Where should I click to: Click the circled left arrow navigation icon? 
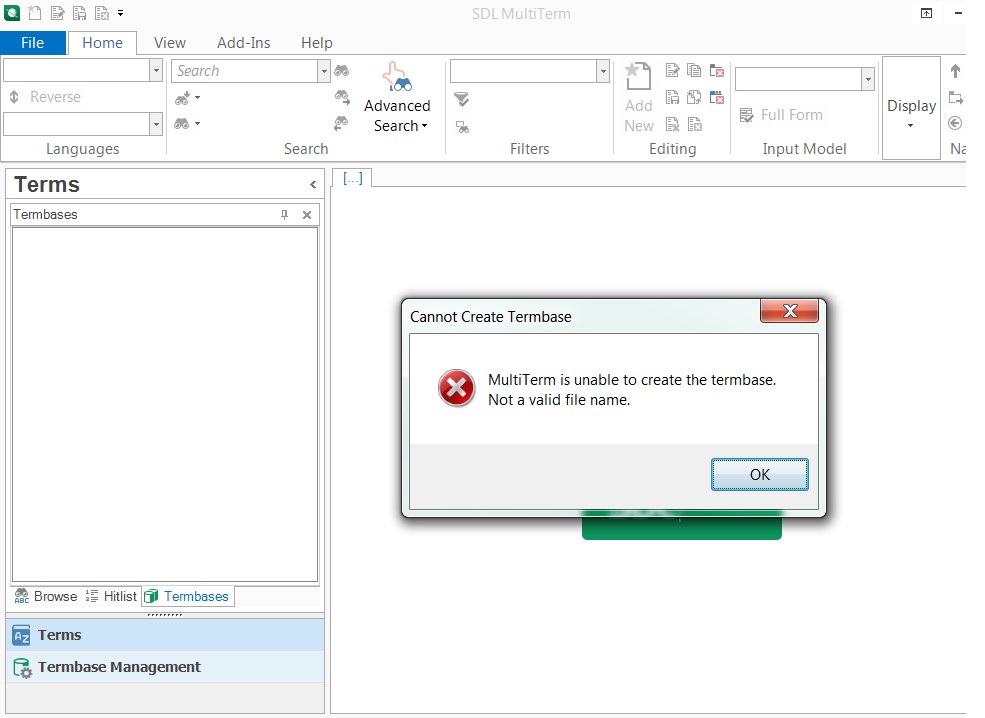click(955, 123)
